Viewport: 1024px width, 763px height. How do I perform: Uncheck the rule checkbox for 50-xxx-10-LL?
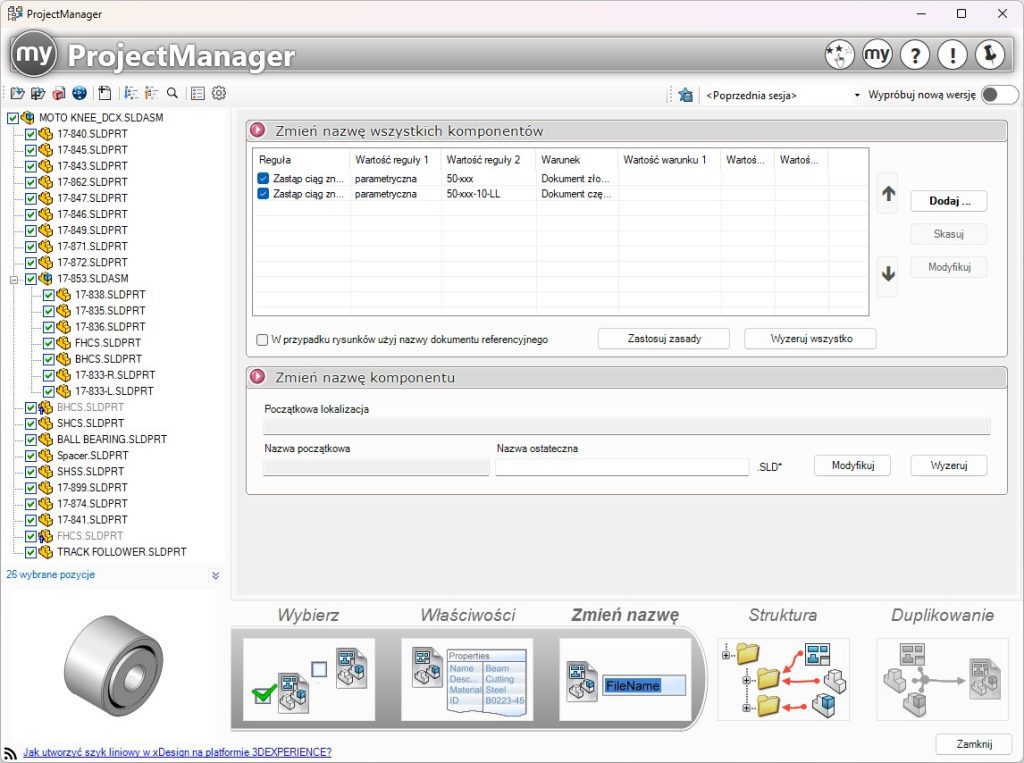pyautogui.click(x=263, y=194)
